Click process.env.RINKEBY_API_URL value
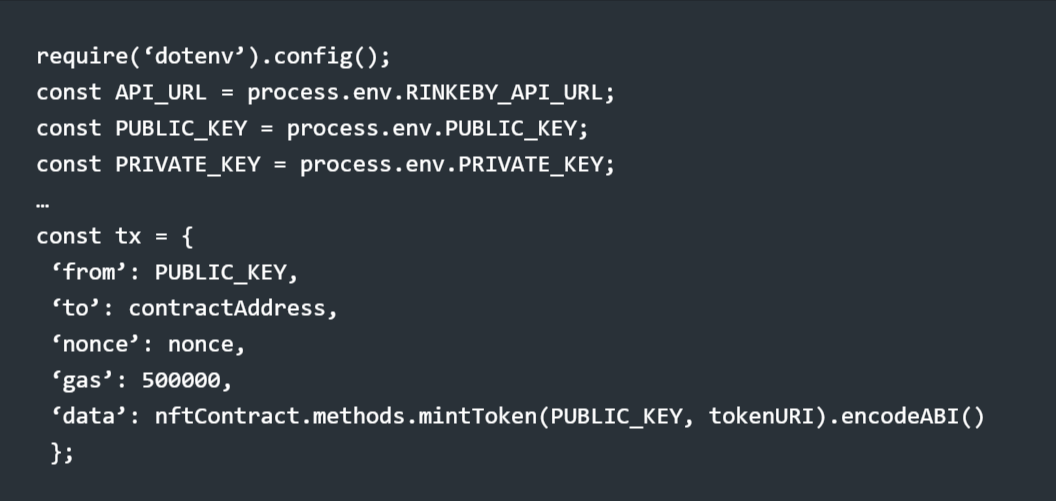Image resolution: width=1056 pixels, height=501 pixels. coord(430,92)
